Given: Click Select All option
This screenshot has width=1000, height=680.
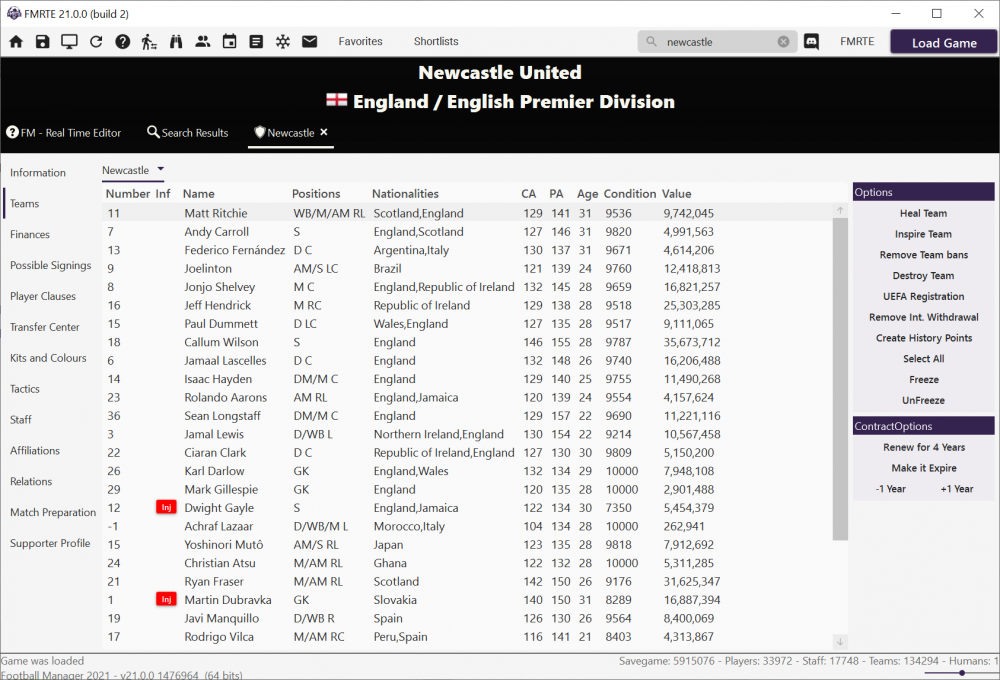Looking at the screenshot, I should point(923,358).
